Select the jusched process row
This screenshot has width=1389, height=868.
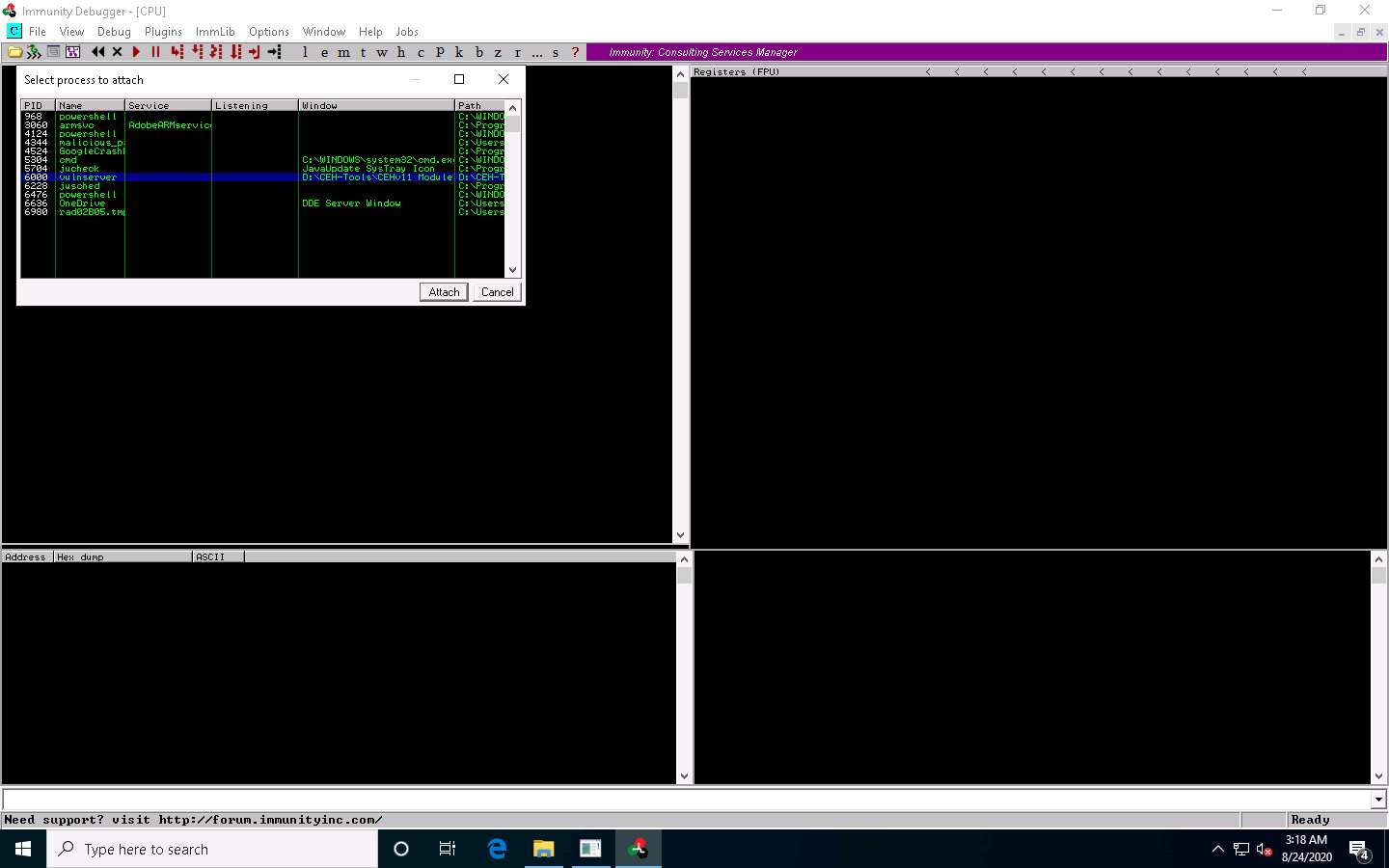[x=262, y=186]
